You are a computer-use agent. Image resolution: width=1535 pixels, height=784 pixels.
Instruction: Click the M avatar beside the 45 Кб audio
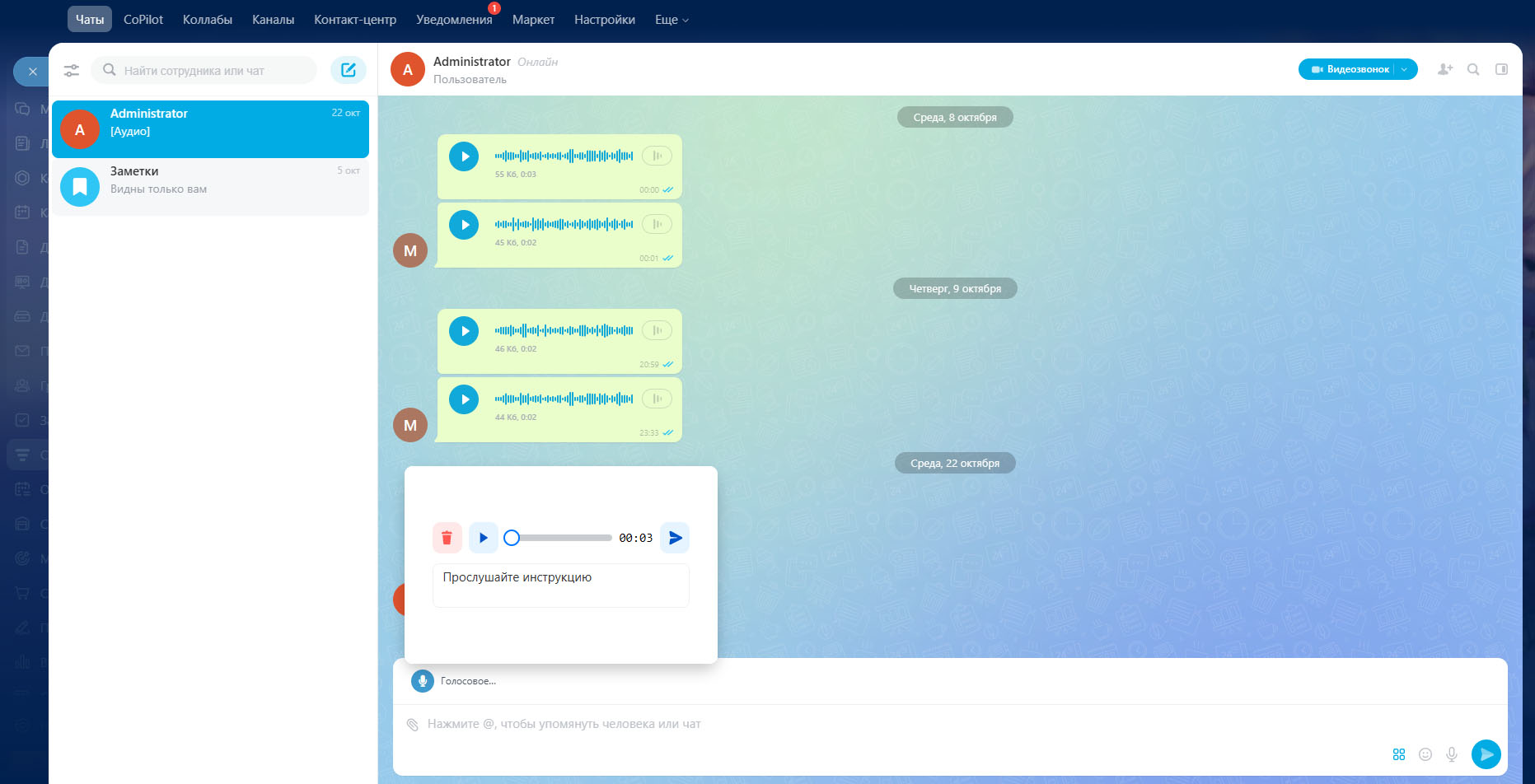pos(410,250)
